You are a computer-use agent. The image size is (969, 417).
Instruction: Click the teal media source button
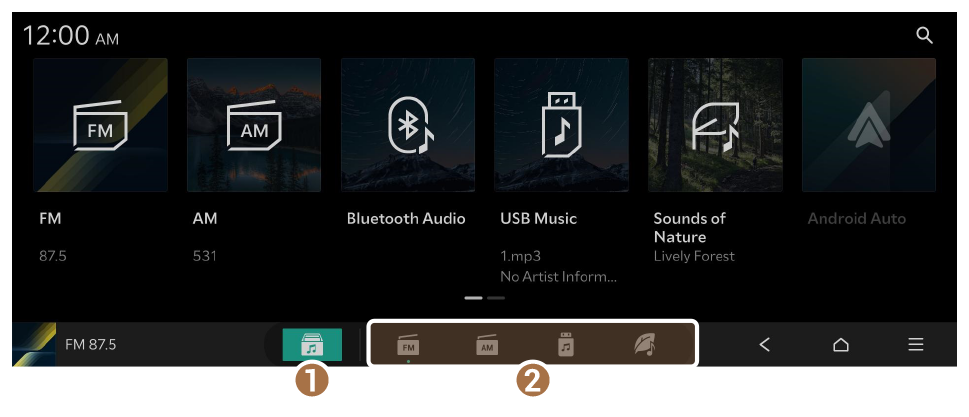tap(312, 345)
